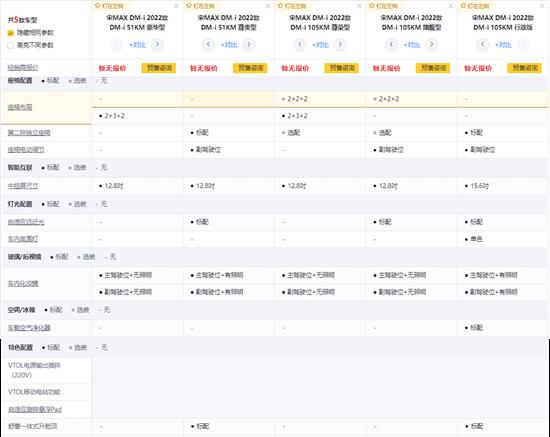Screen dimensions: 550x437
Task: Open the 自适应旋转悬浮Pad parameter link
Action: (x=35, y=409)
